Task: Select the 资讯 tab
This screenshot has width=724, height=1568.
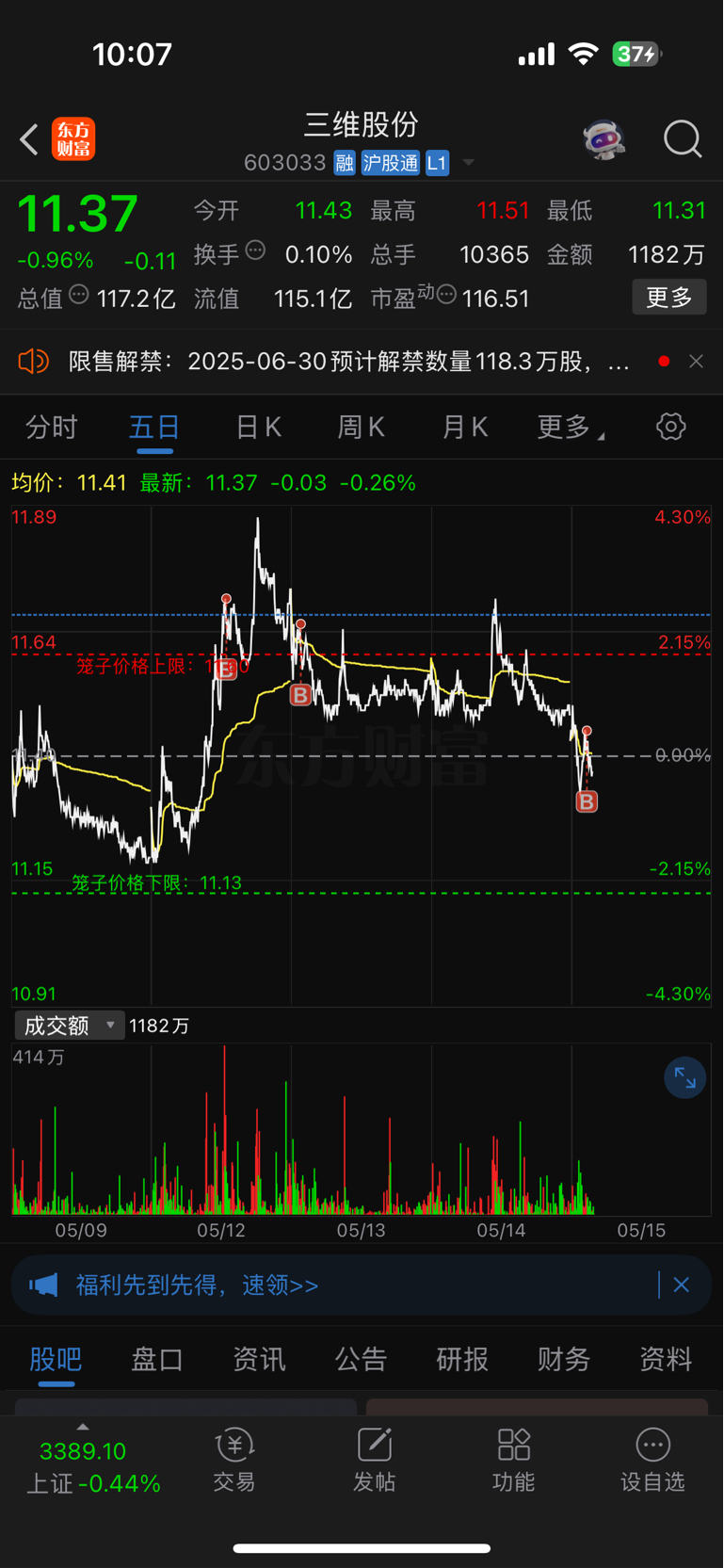Action: pyautogui.click(x=259, y=1359)
